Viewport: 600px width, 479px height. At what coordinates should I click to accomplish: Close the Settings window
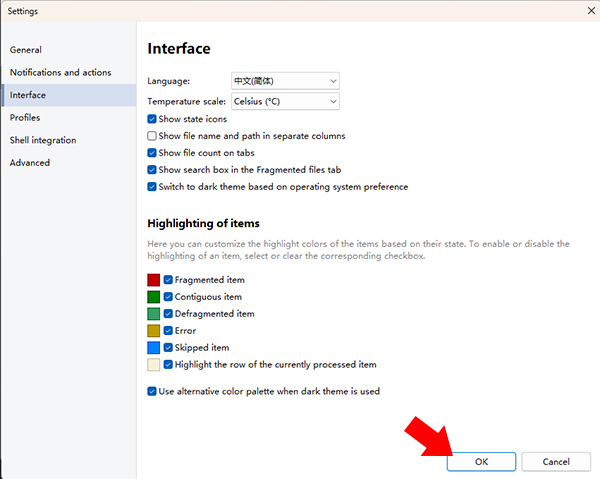587,9
